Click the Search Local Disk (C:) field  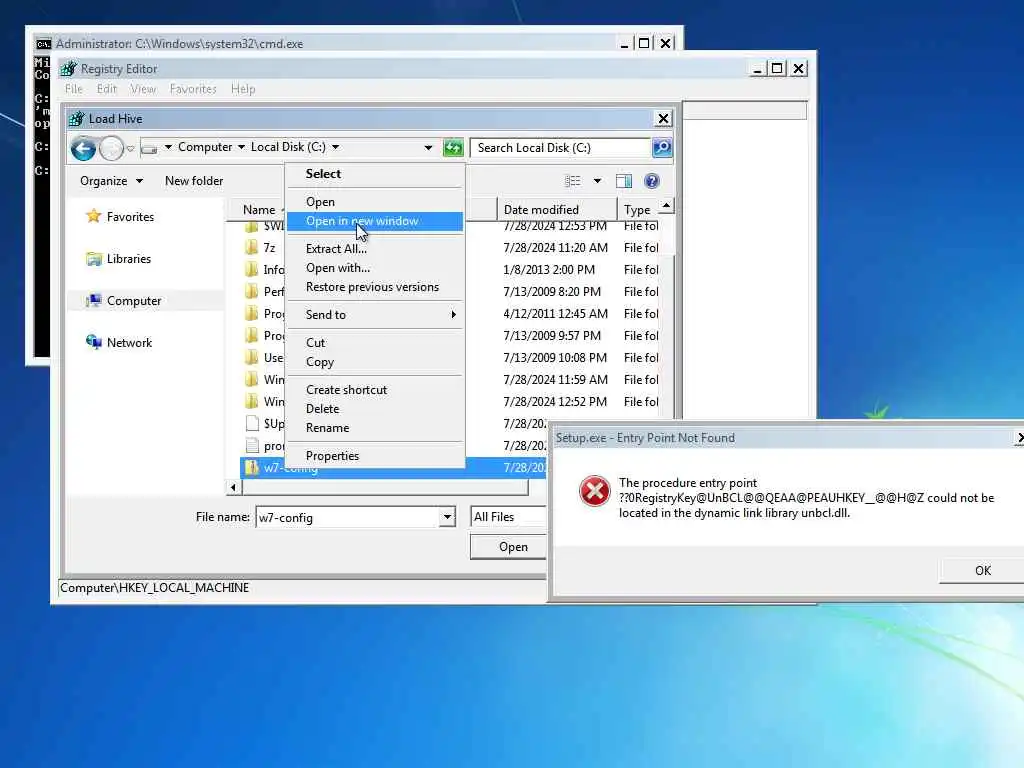(560, 148)
